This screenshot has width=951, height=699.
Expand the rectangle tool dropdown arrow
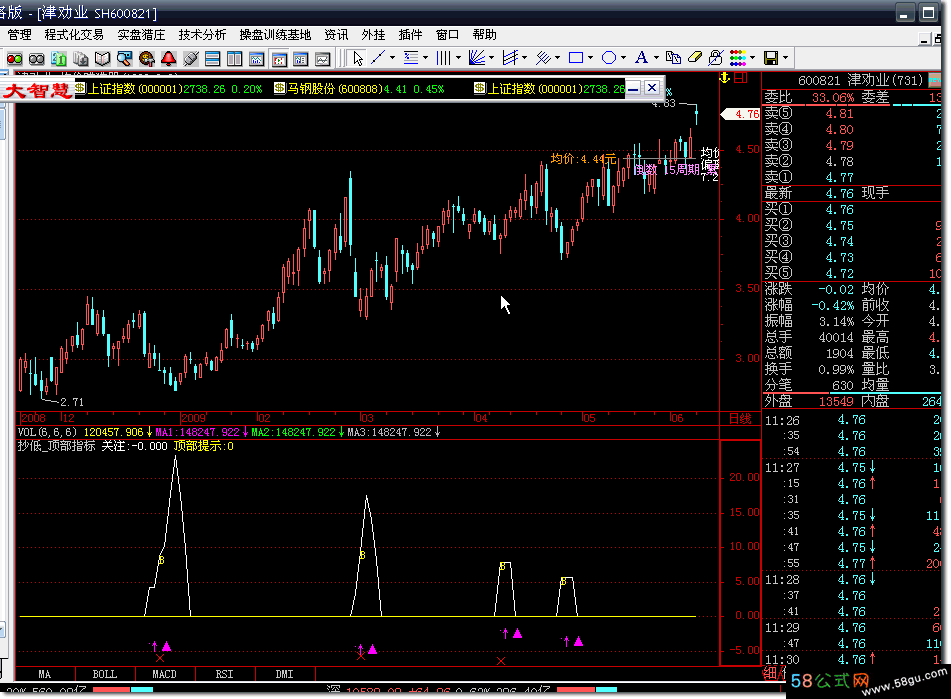pos(590,58)
